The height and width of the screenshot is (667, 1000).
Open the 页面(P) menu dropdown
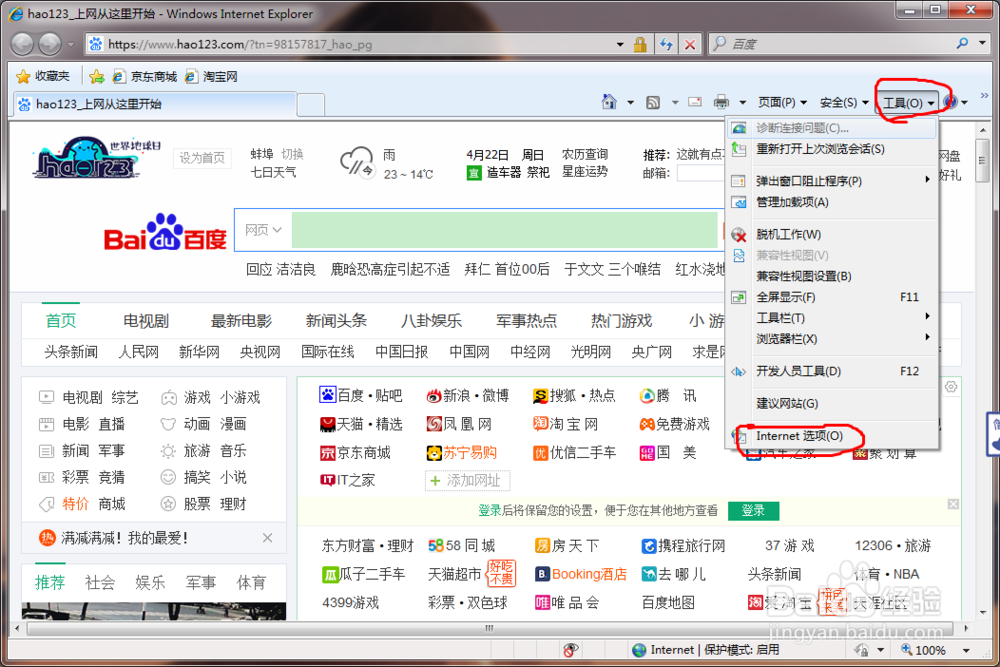(x=783, y=102)
